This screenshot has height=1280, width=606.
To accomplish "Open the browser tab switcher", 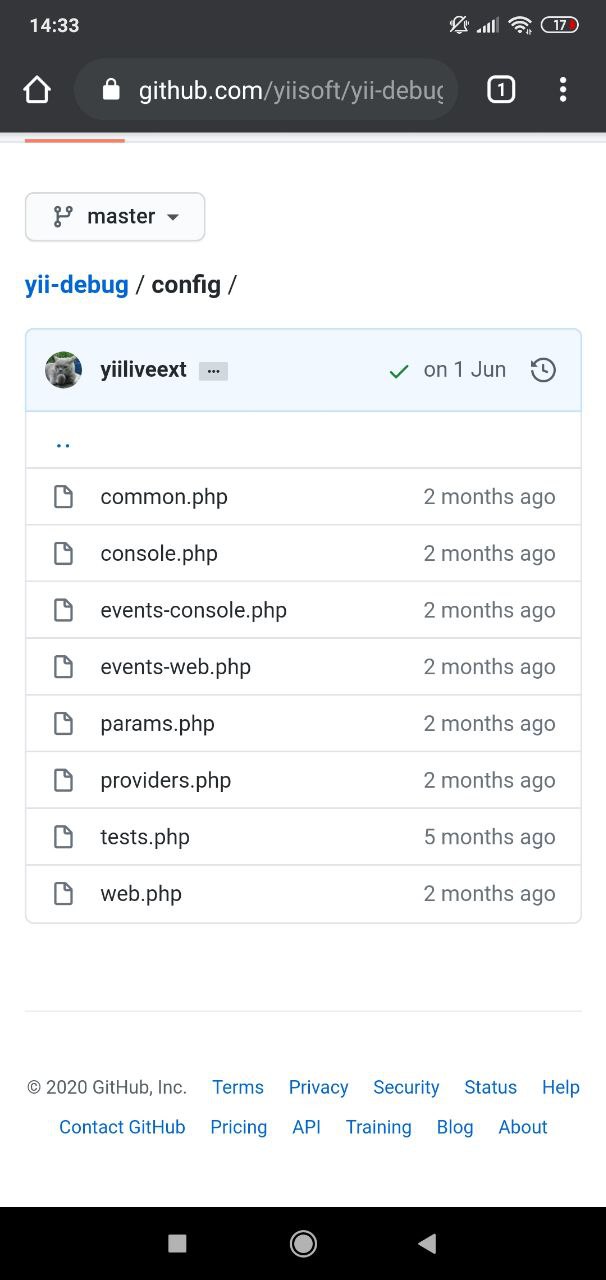I will tap(501, 91).
